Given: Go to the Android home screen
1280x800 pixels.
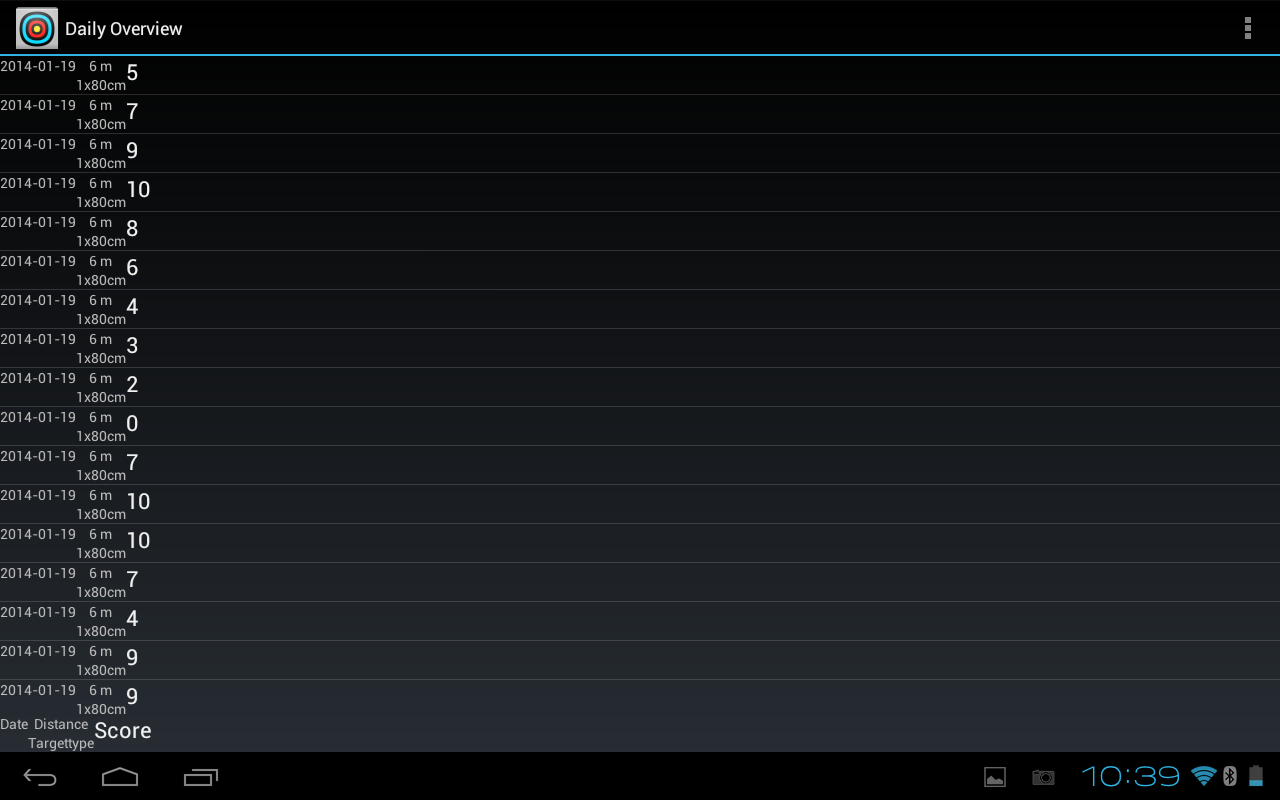Looking at the screenshot, I should click(x=120, y=777).
